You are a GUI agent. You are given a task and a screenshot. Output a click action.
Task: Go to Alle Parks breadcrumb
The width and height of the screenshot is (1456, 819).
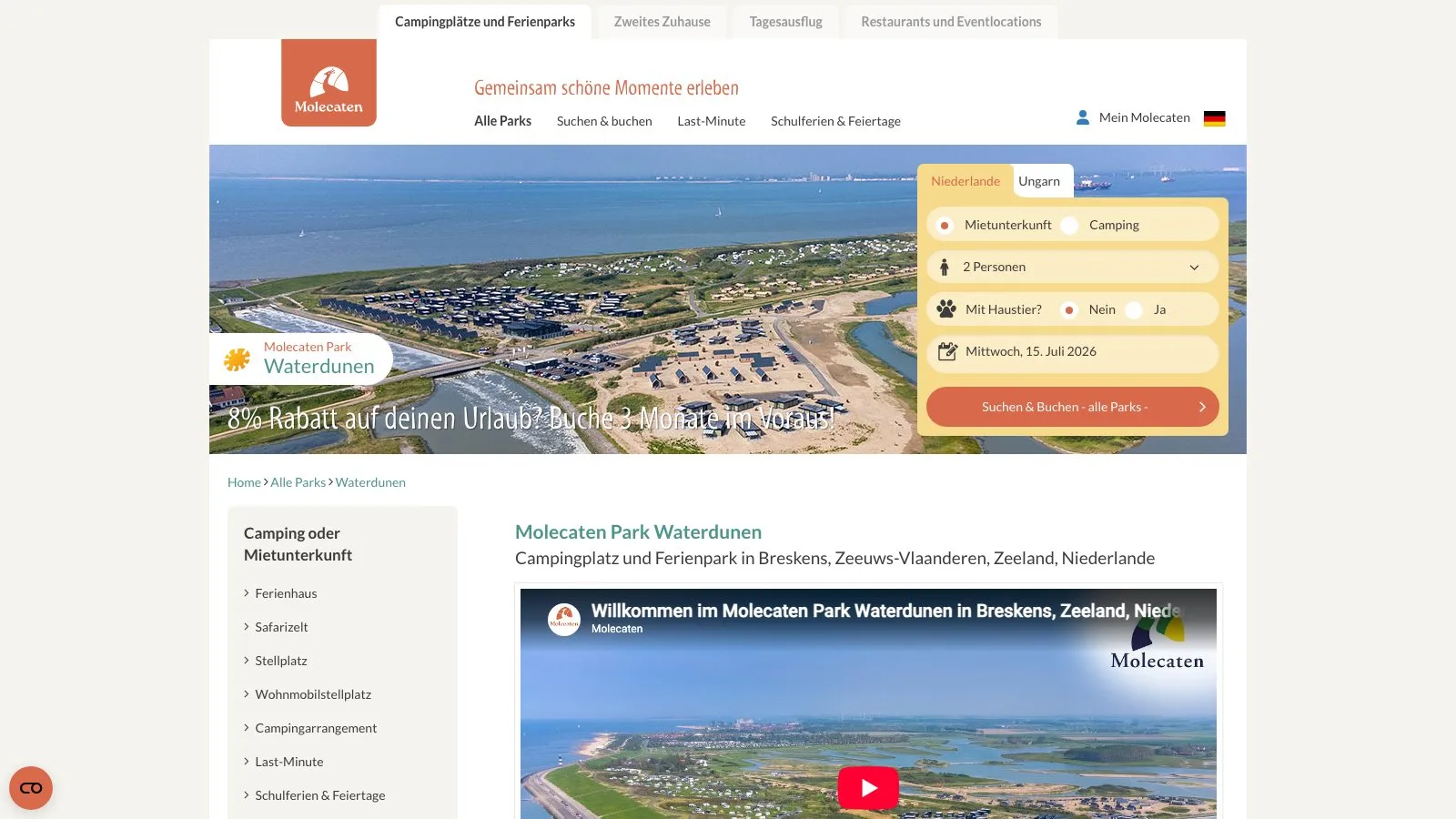(298, 482)
